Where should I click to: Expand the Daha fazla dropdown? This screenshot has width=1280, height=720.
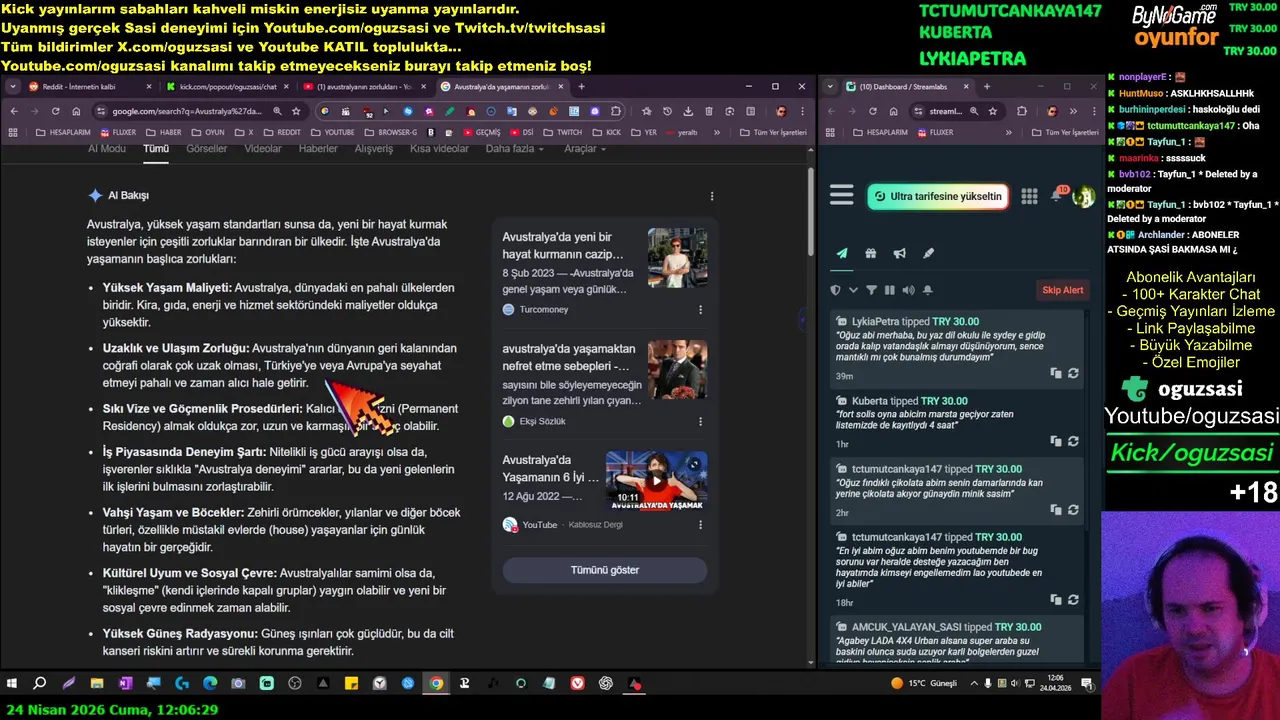click(514, 149)
